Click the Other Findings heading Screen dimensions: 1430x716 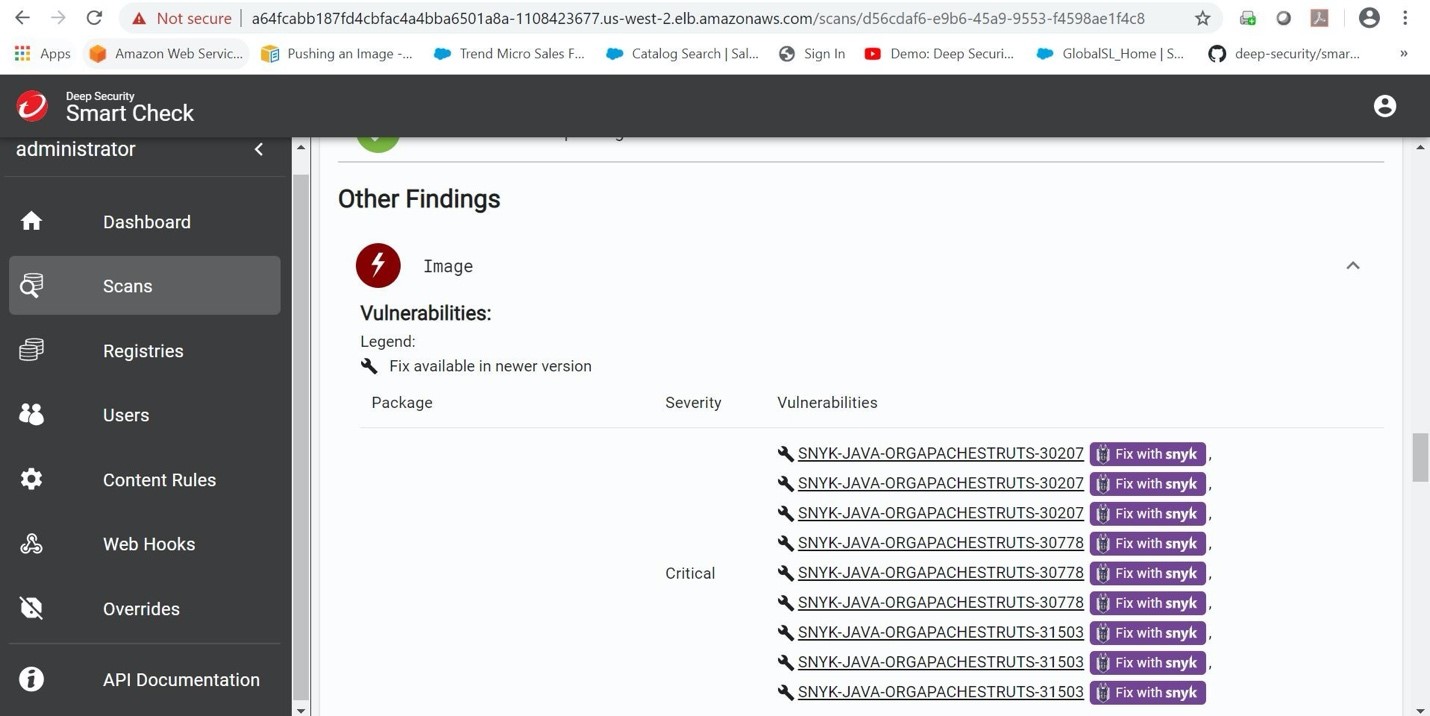click(x=419, y=199)
